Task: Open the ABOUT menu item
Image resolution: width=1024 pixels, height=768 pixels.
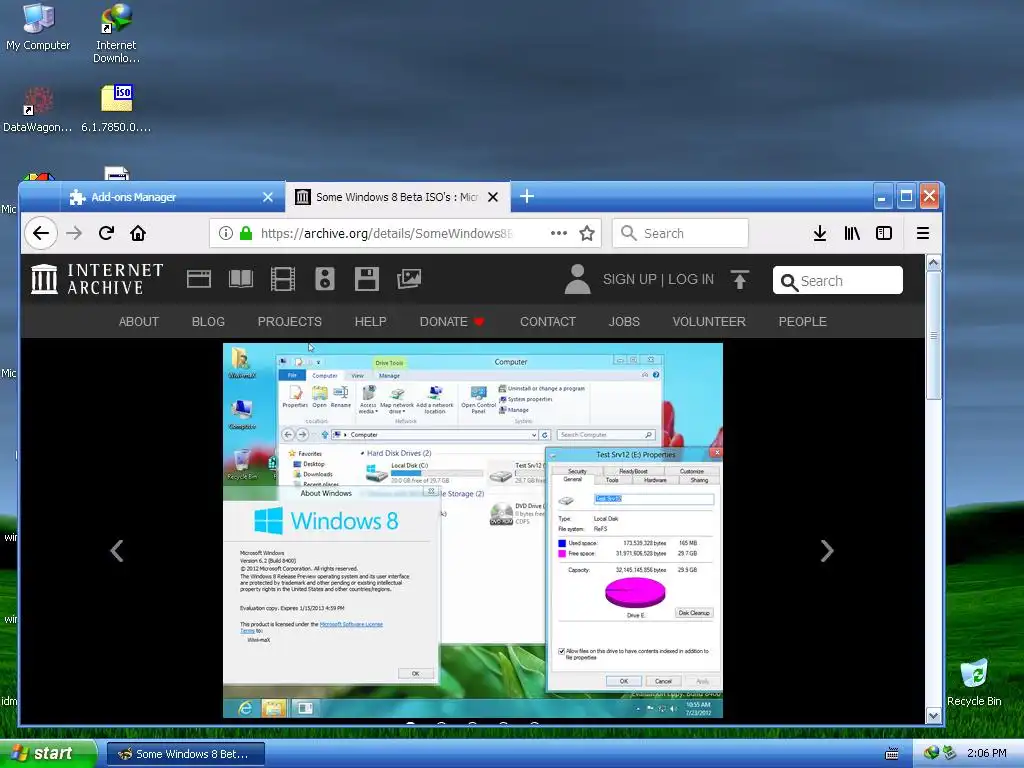Action: tap(138, 322)
